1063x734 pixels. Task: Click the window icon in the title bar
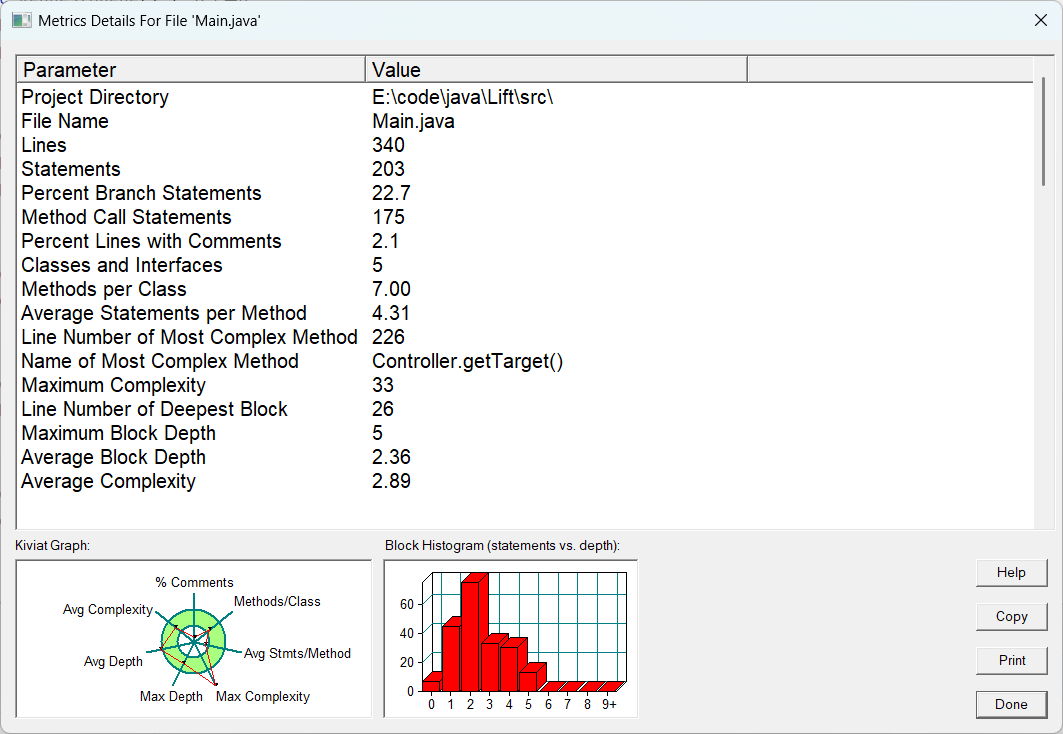click(x=21, y=20)
